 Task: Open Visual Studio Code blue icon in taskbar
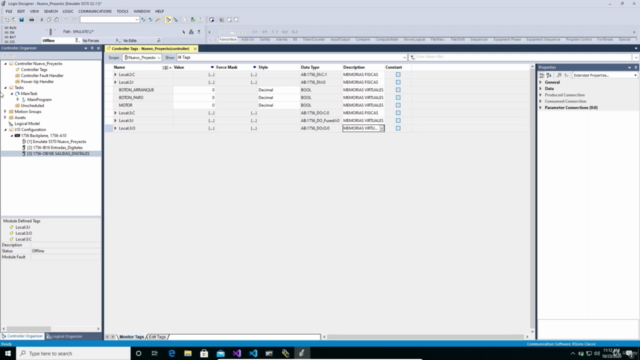pos(253,353)
